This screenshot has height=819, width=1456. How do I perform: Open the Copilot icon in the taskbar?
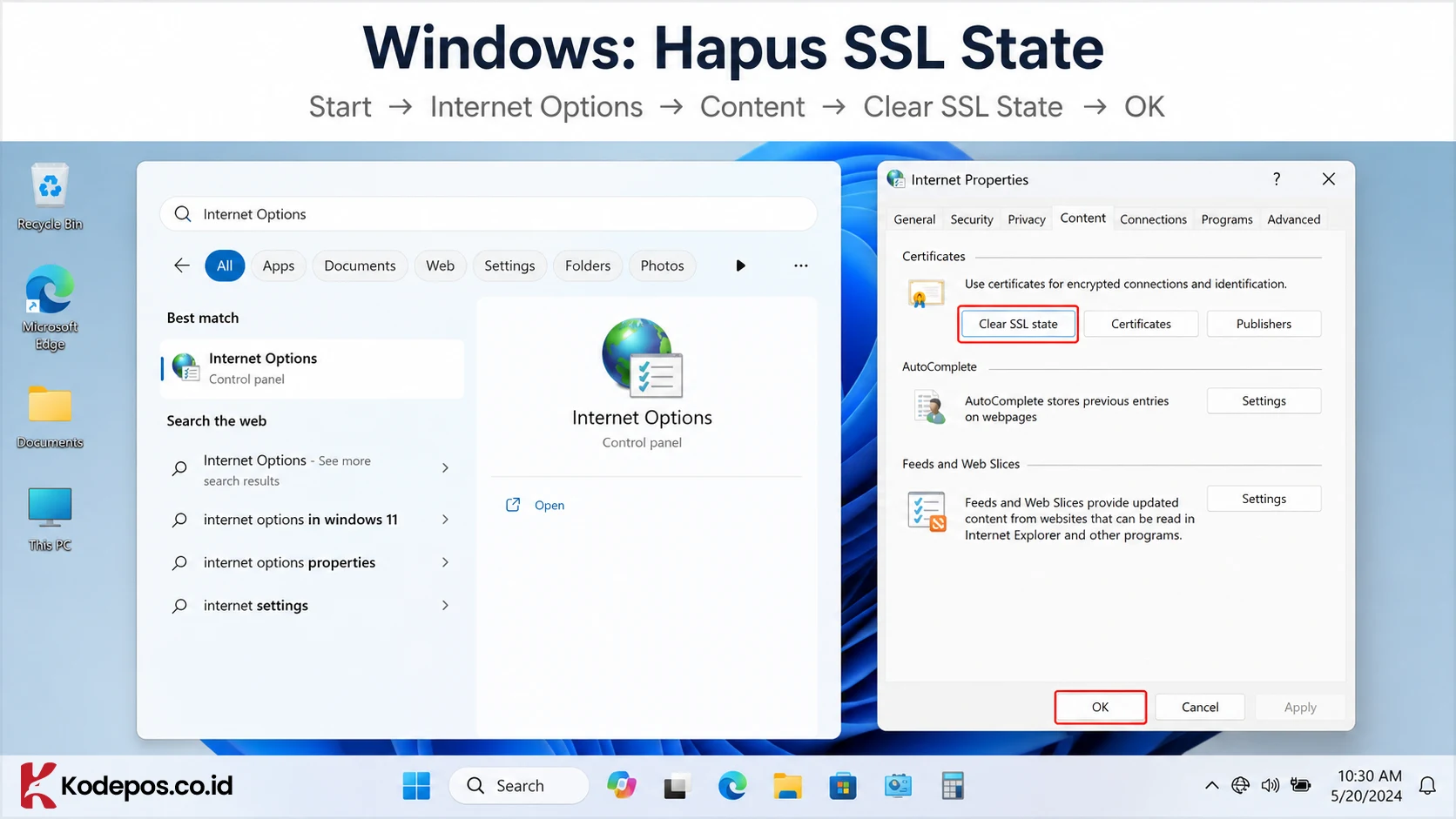click(622, 786)
